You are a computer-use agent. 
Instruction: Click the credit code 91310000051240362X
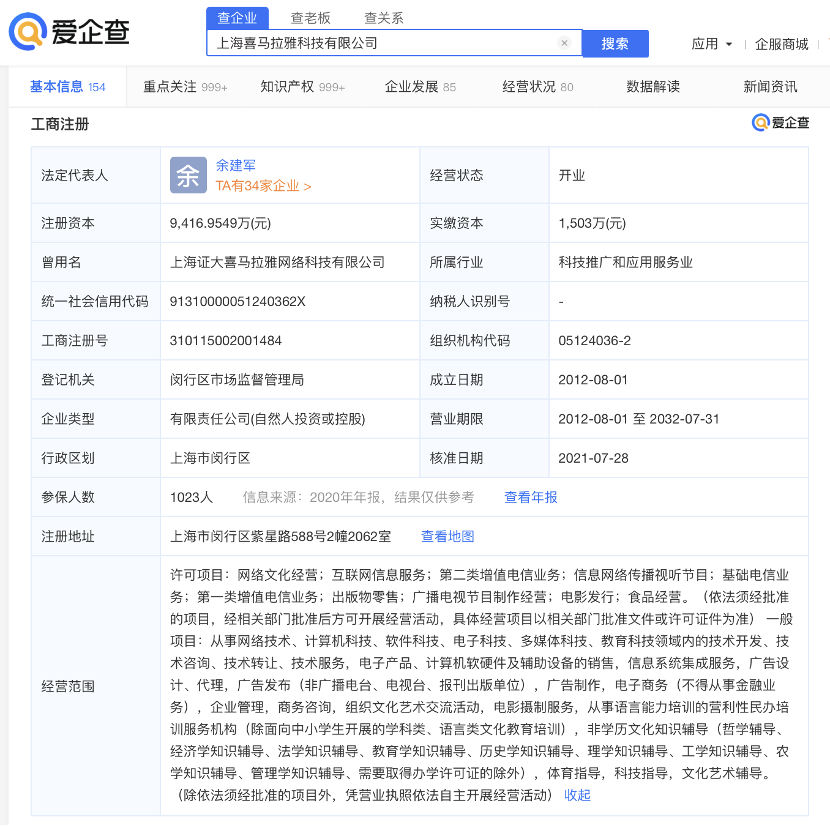(x=238, y=301)
